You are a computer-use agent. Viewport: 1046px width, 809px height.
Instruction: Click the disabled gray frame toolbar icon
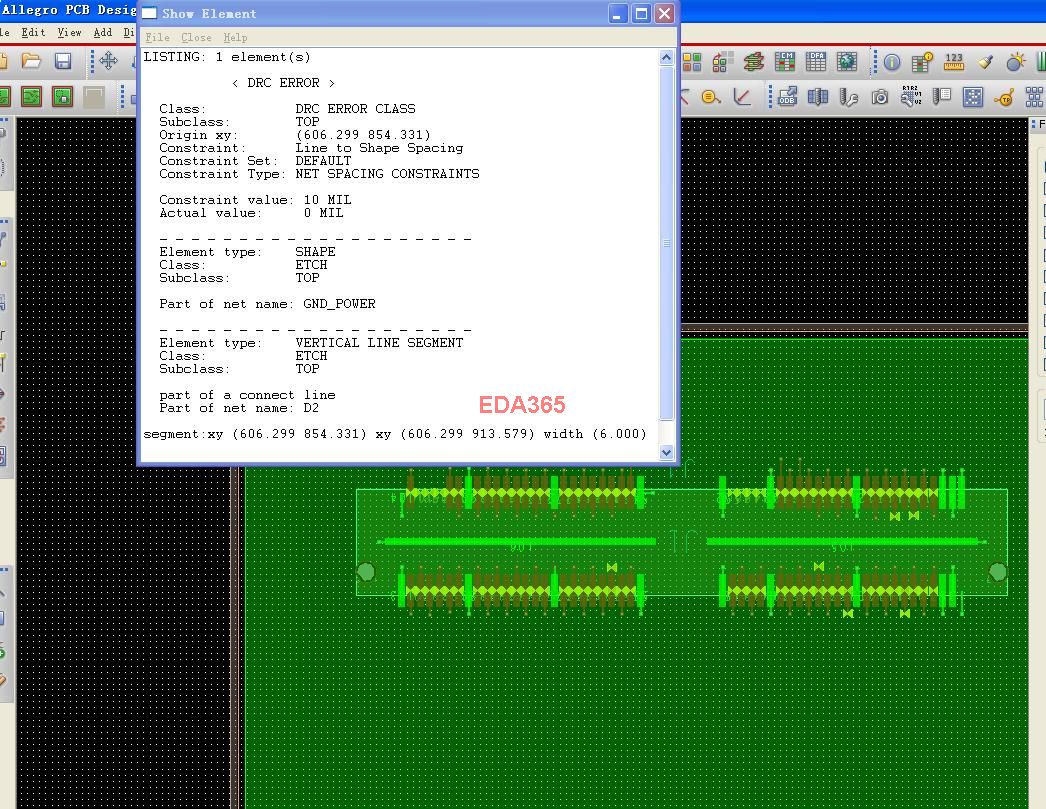[x=93, y=97]
